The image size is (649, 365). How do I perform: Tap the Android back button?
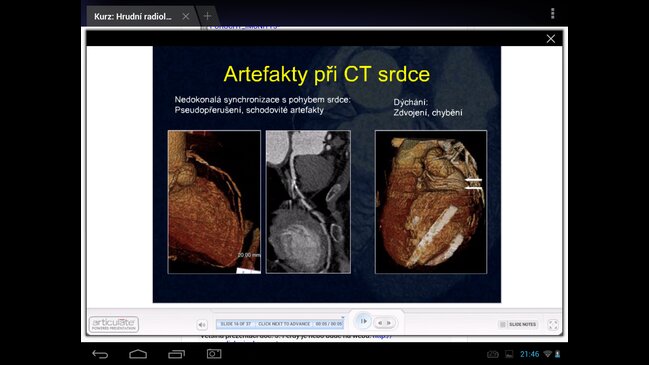click(x=100, y=354)
